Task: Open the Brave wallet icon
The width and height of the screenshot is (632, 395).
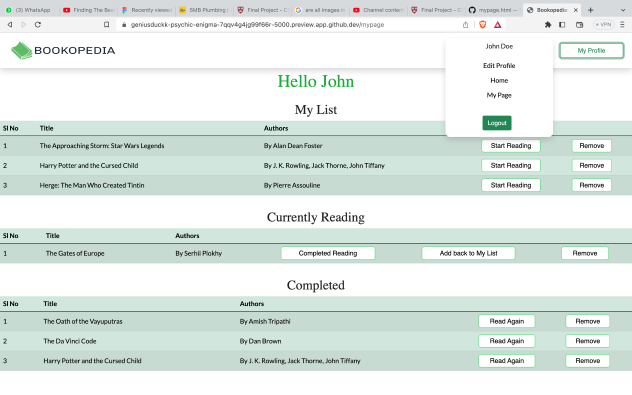Action: pos(580,25)
